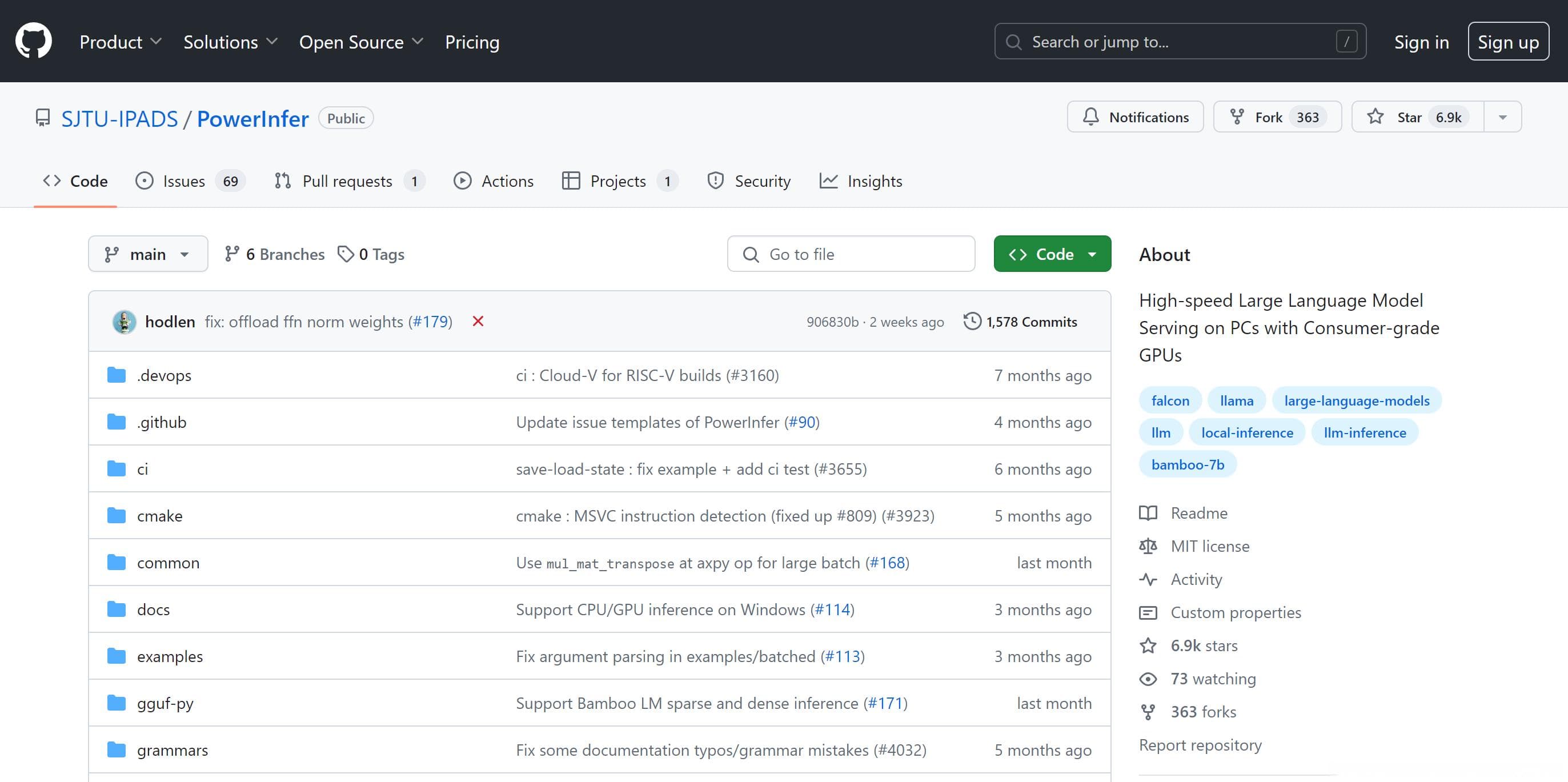Switch to the Security tab
Image resolution: width=1568 pixels, height=782 pixels.
[x=749, y=181]
